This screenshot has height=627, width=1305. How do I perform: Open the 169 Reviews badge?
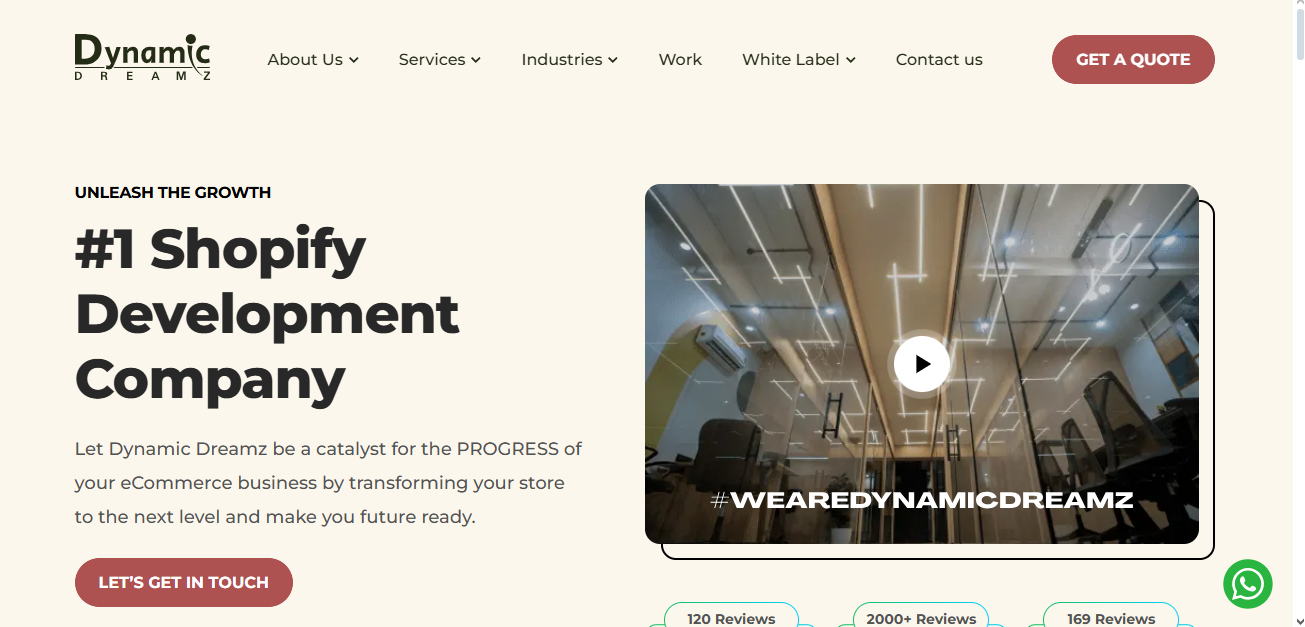[1111, 616]
